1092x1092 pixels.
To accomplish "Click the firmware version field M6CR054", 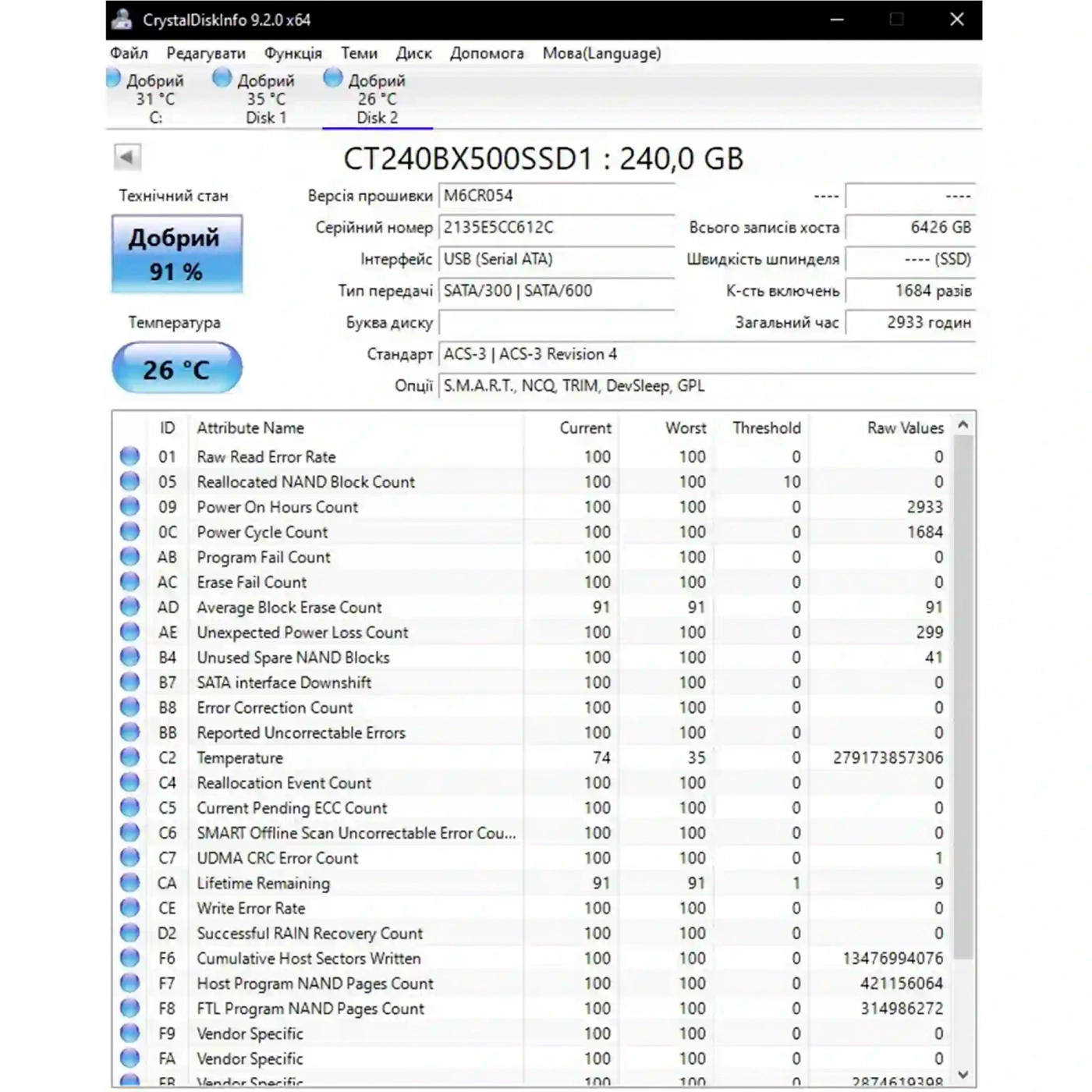I will coord(557,196).
